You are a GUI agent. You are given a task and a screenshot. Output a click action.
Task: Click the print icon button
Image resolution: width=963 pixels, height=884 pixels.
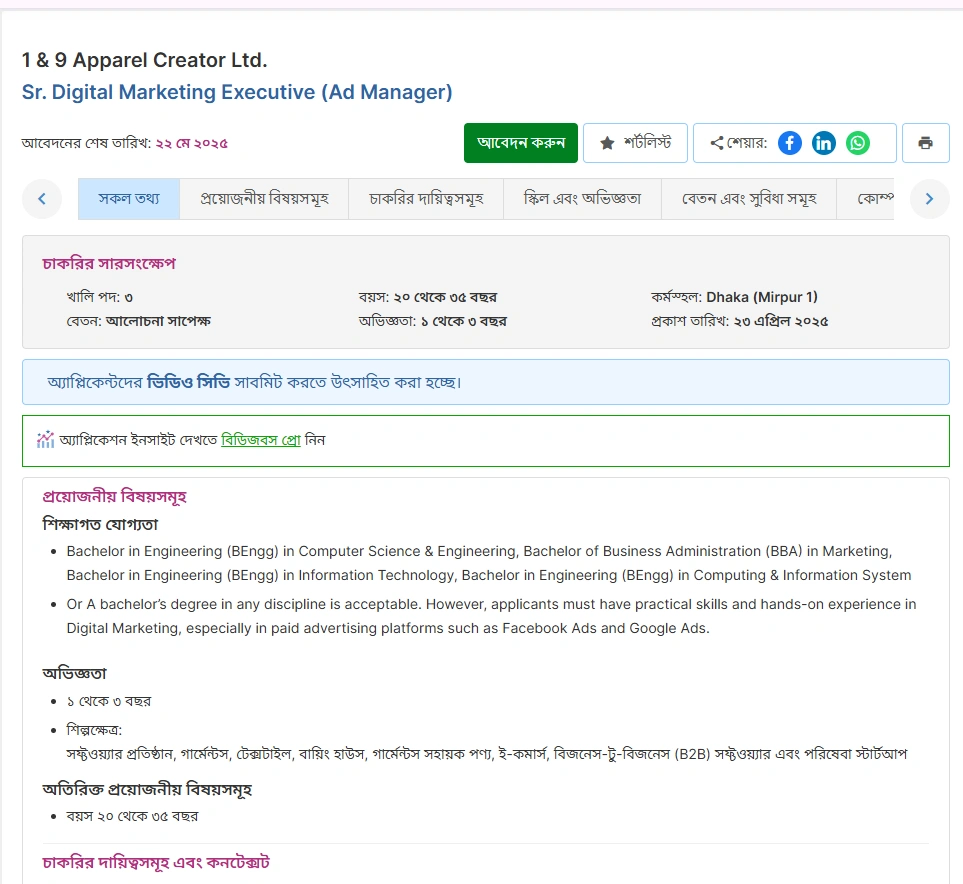point(926,143)
